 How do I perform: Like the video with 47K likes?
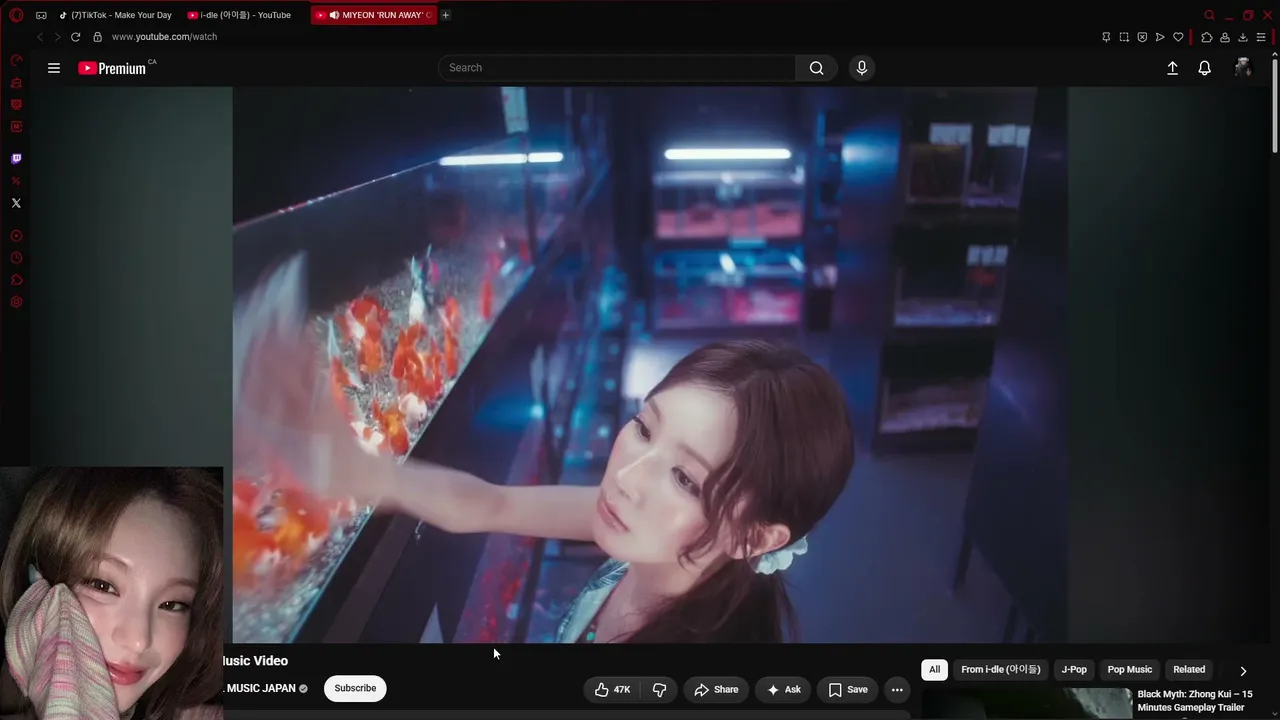point(612,689)
